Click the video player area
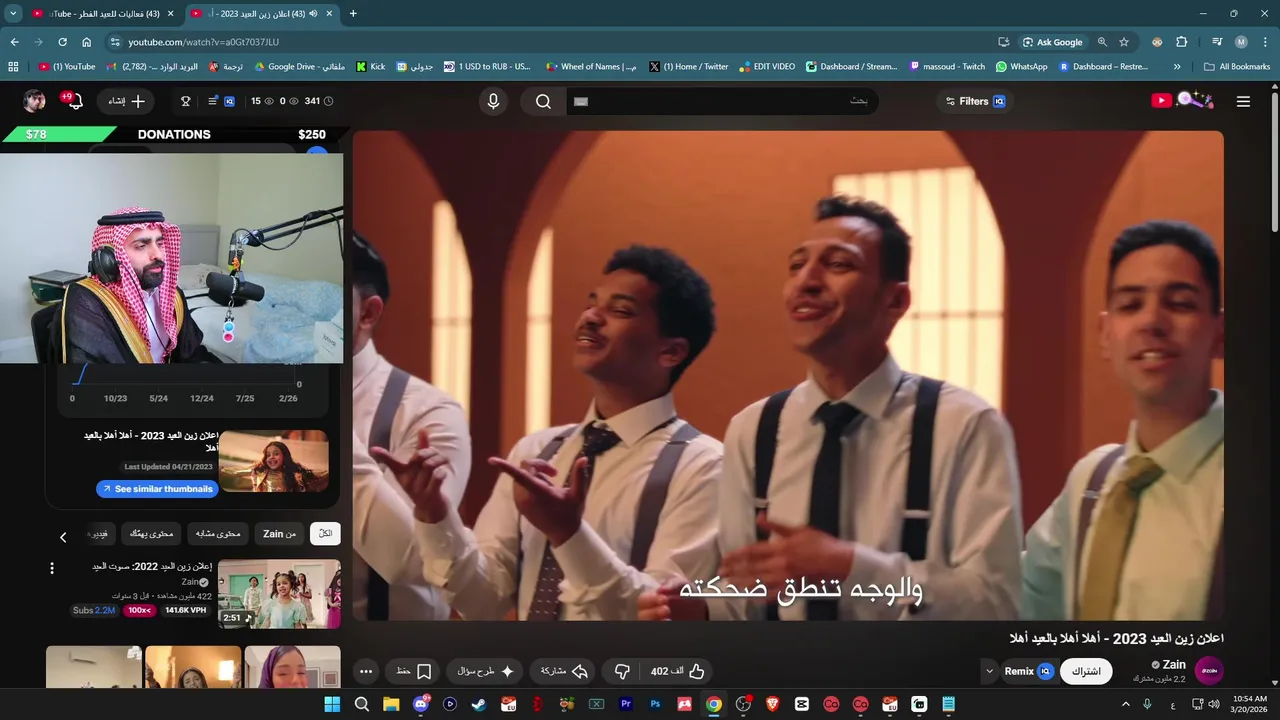The height and width of the screenshot is (720, 1280). (788, 375)
